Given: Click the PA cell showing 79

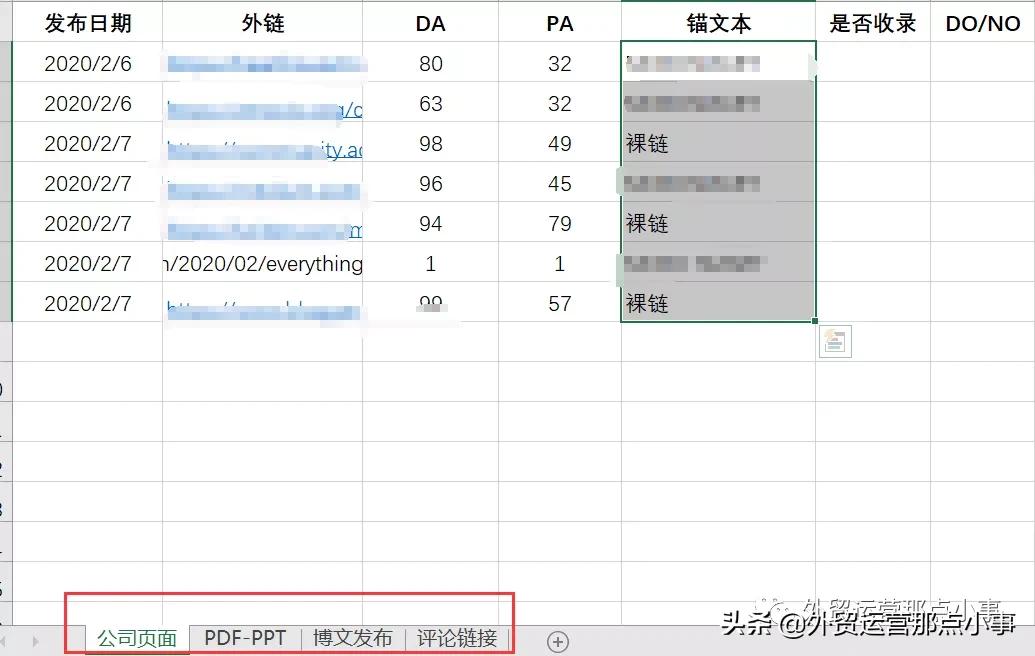Looking at the screenshot, I should pyautogui.click(x=560, y=223).
